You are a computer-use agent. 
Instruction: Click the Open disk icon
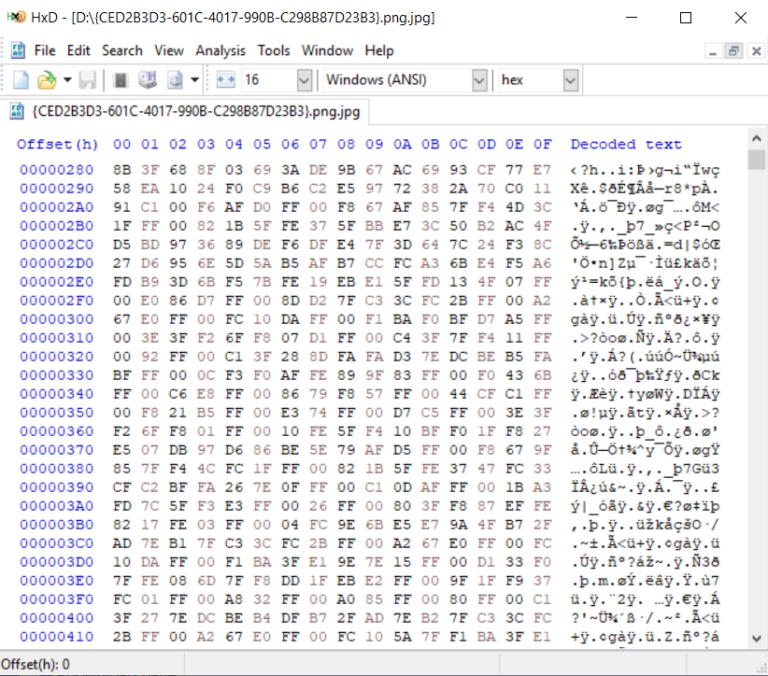tap(147, 80)
